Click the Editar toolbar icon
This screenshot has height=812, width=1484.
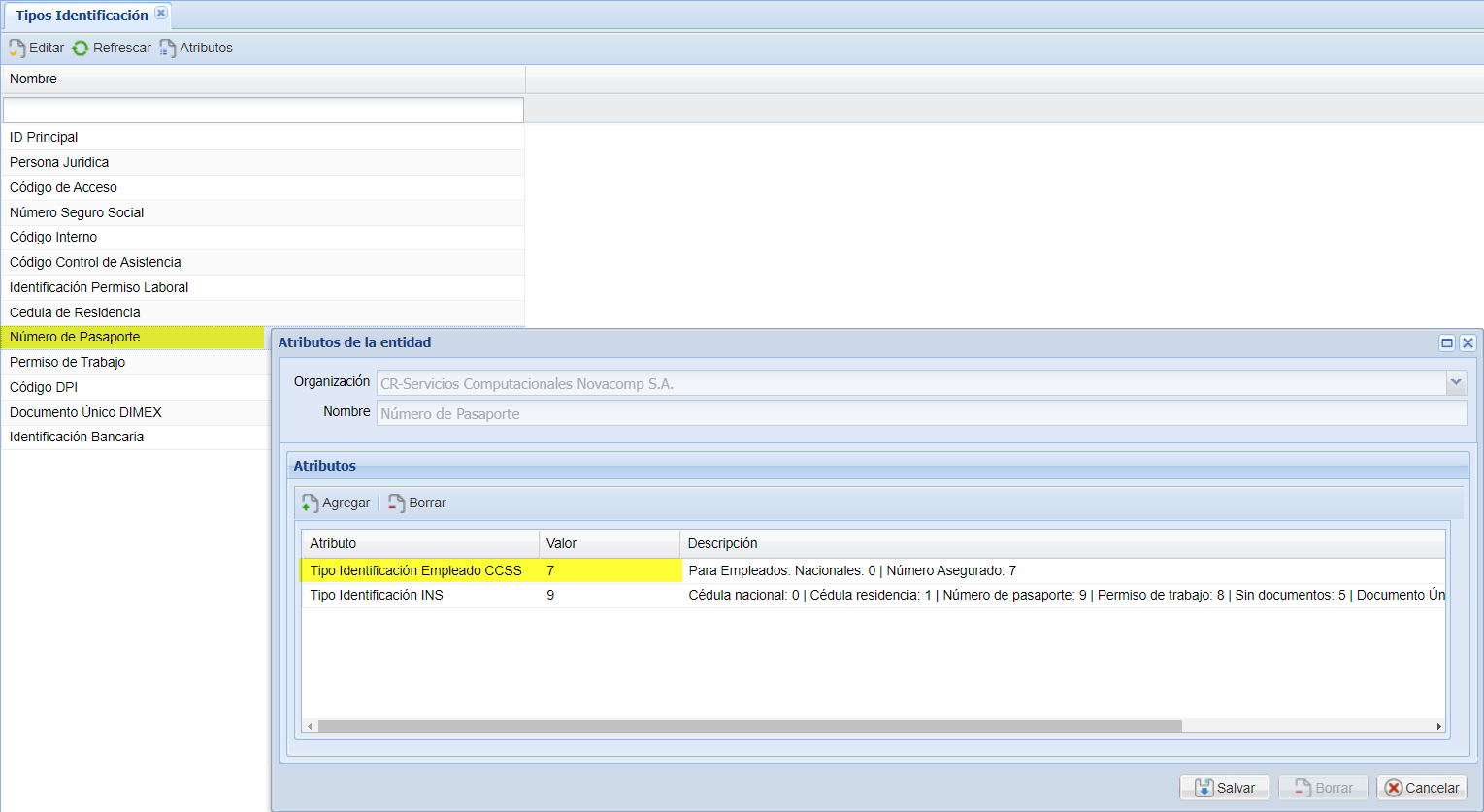[17, 48]
